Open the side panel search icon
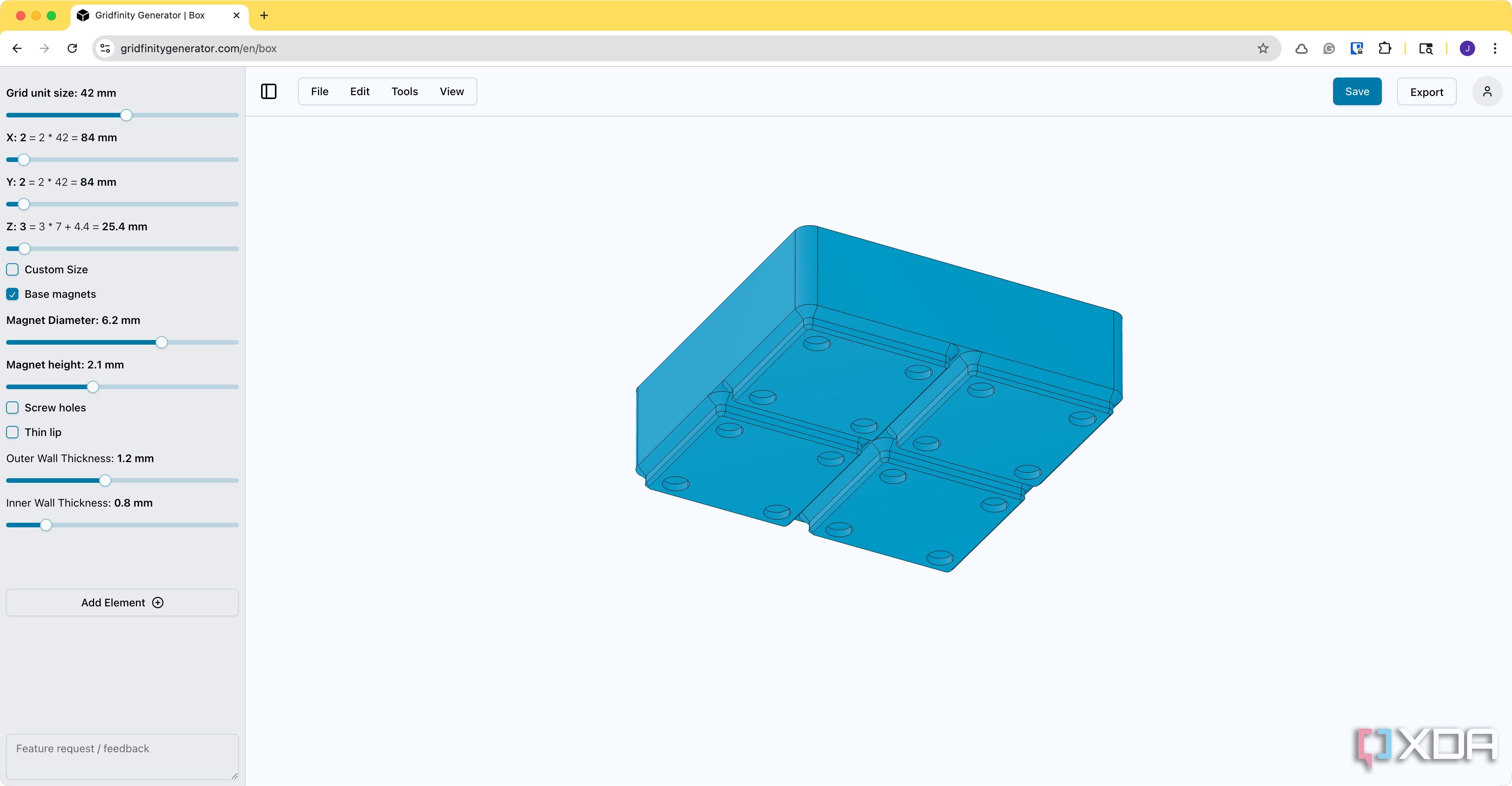1512x786 pixels. (1426, 49)
